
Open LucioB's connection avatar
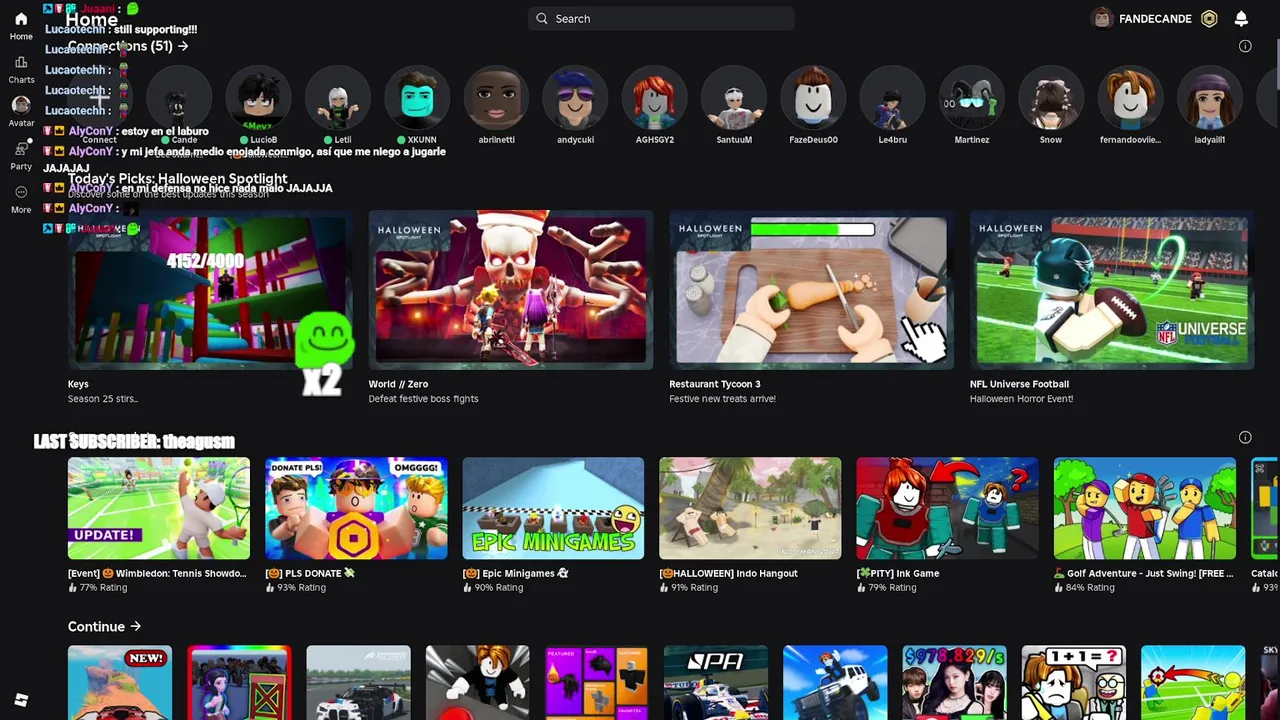(259, 98)
